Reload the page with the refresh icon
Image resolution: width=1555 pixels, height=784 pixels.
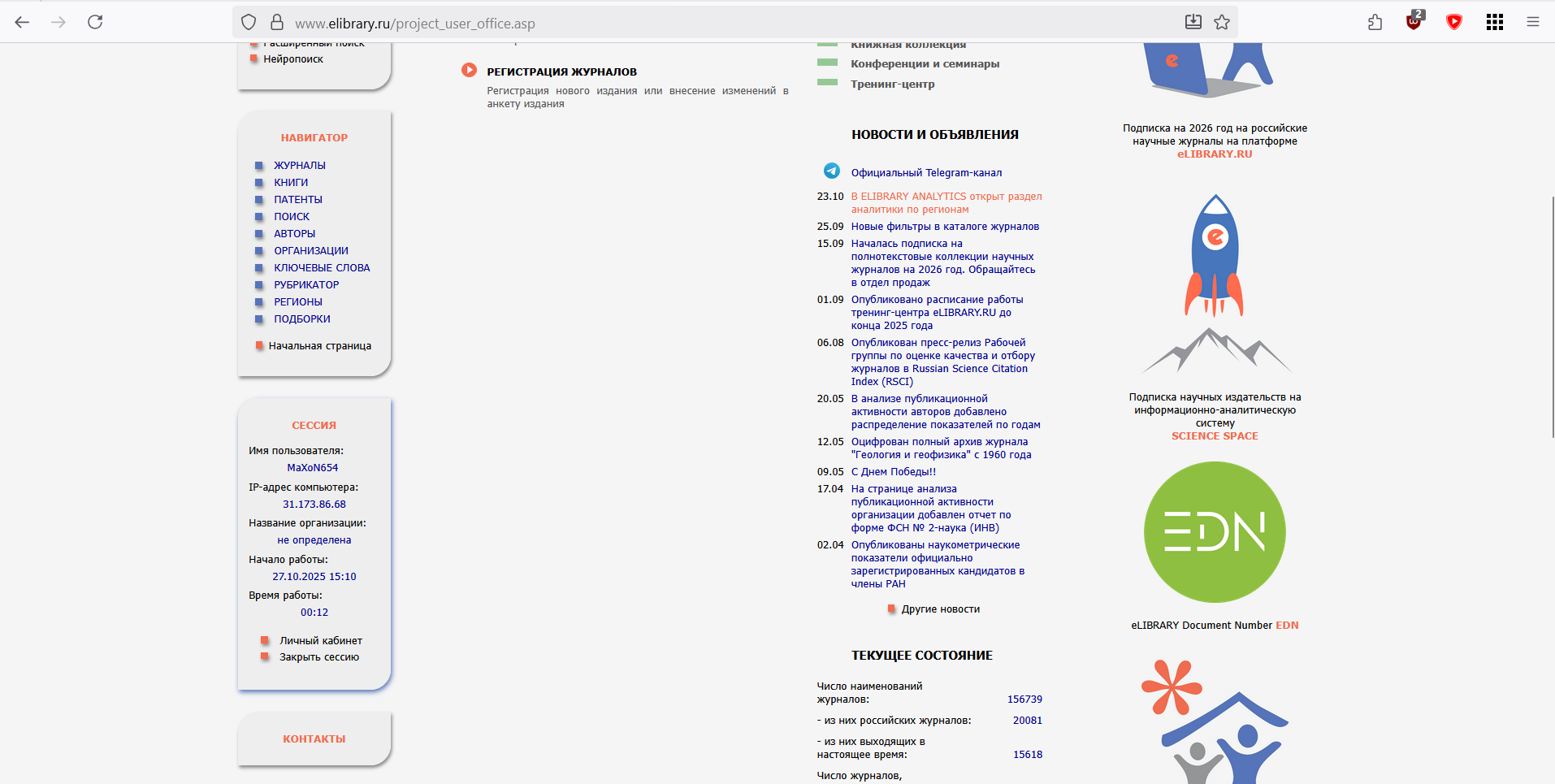(95, 22)
